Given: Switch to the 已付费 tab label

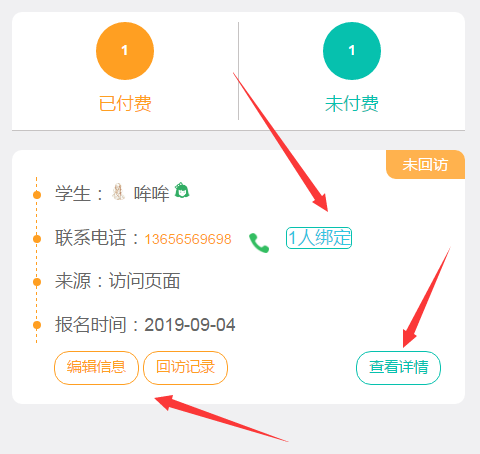Looking at the screenshot, I should pos(125,104).
